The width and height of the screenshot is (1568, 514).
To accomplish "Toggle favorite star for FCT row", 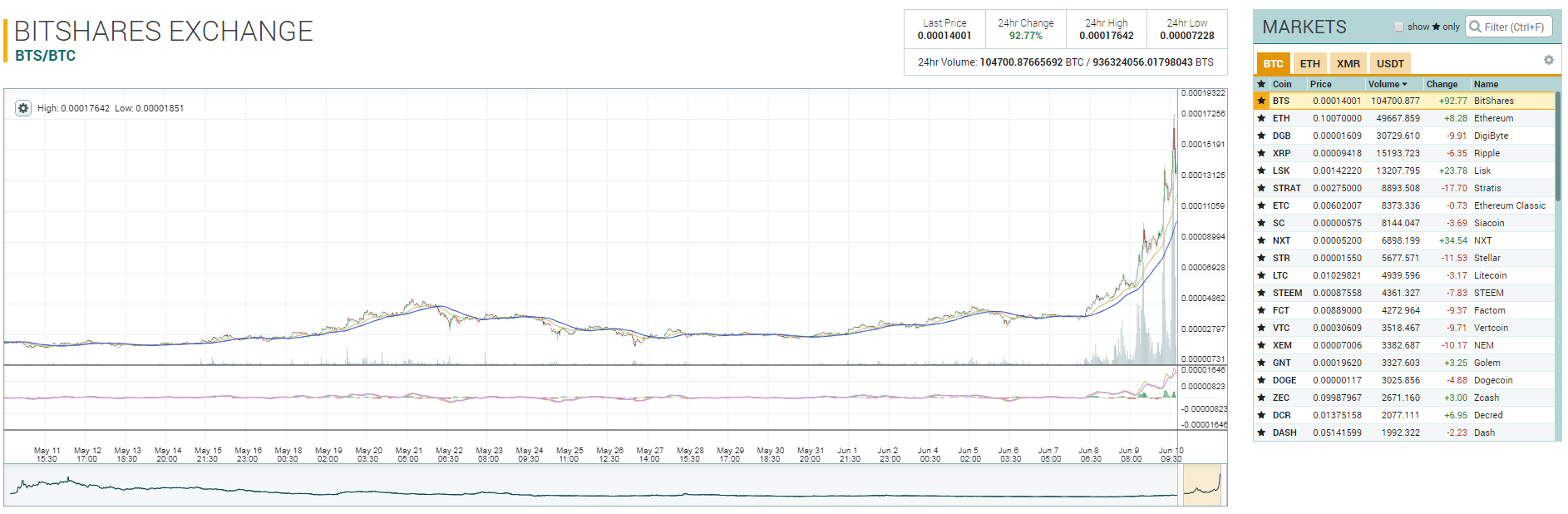I will (x=1261, y=310).
